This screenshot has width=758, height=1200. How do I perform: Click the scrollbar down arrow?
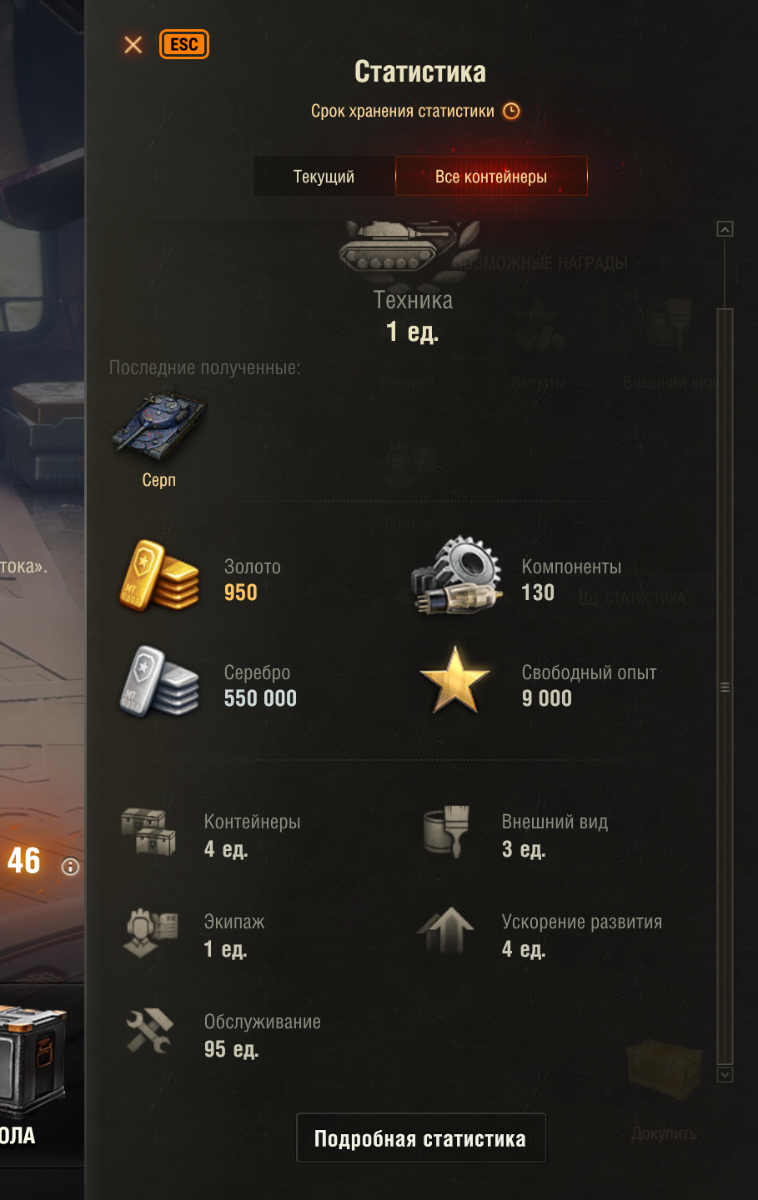[726, 1074]
